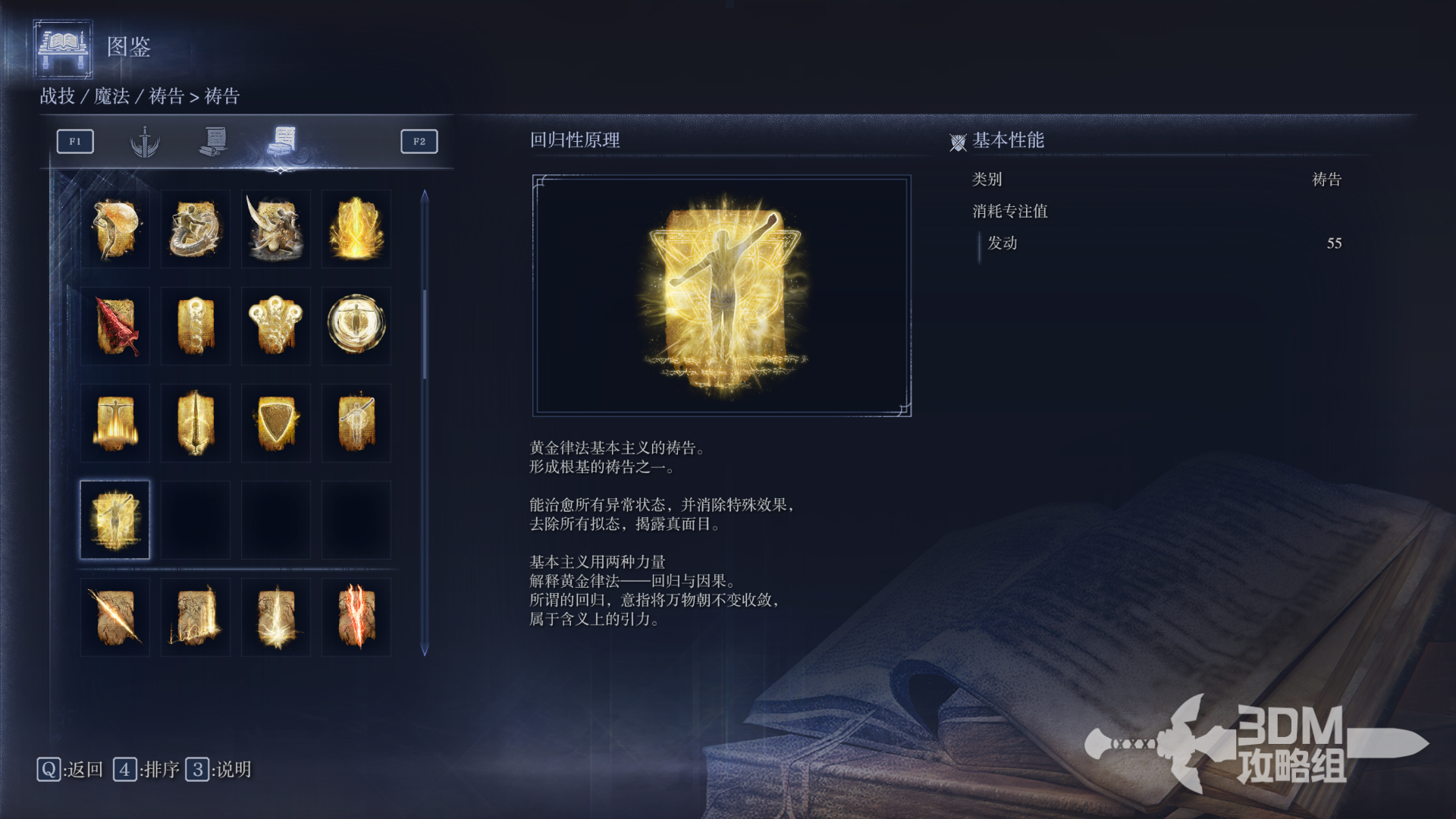The width and height of the screenshot is (1456, 819).
Task: Choose the golden flame pillar incantation
Action: (356, 229)
